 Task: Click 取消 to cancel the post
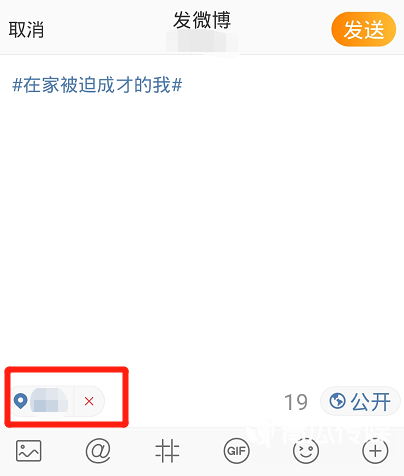(x=26, y=29)
